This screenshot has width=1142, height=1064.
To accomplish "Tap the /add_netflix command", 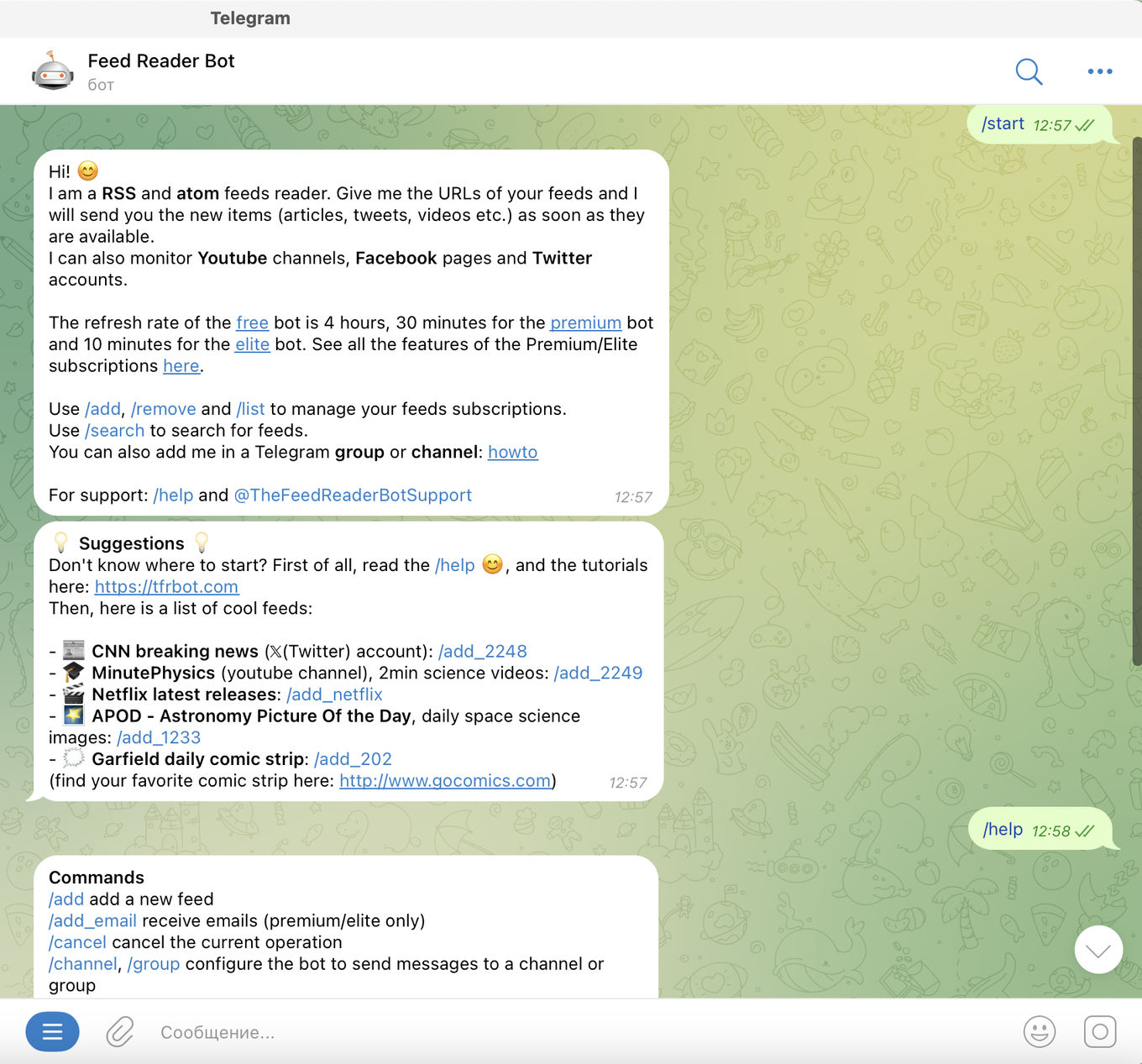I will (334, 694).
